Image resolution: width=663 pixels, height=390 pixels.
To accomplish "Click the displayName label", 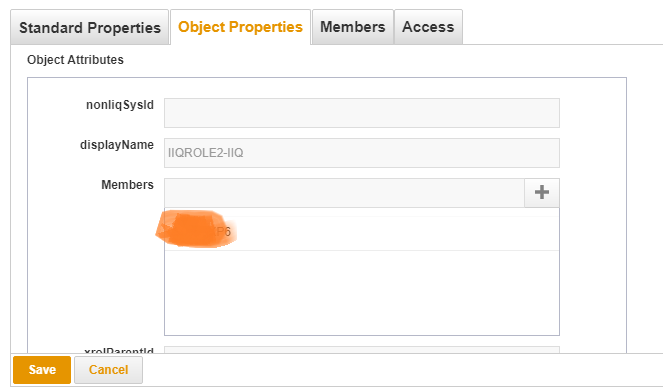I will pos(117,145).
